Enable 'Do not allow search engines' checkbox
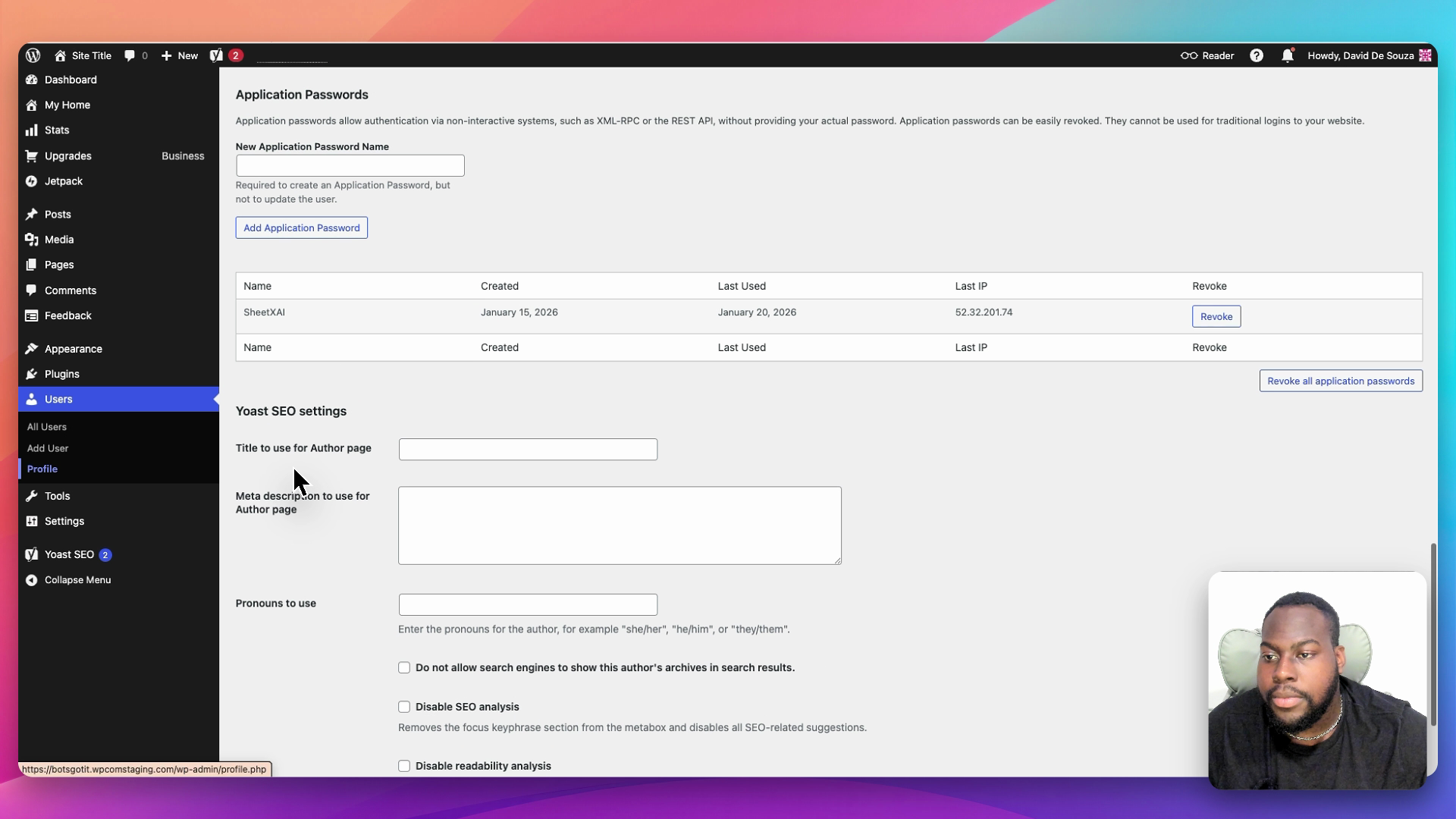Screen dimensions: 1456x819 (404, 668)
